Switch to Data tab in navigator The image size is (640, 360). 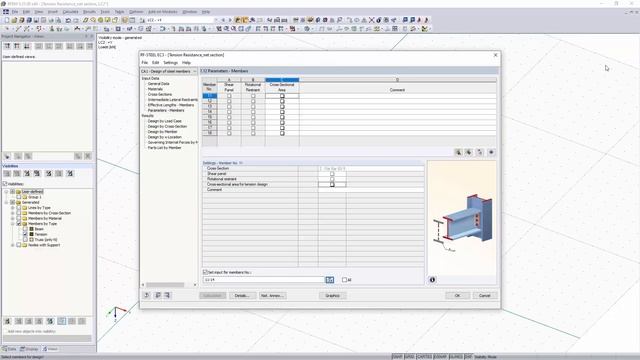10,349
